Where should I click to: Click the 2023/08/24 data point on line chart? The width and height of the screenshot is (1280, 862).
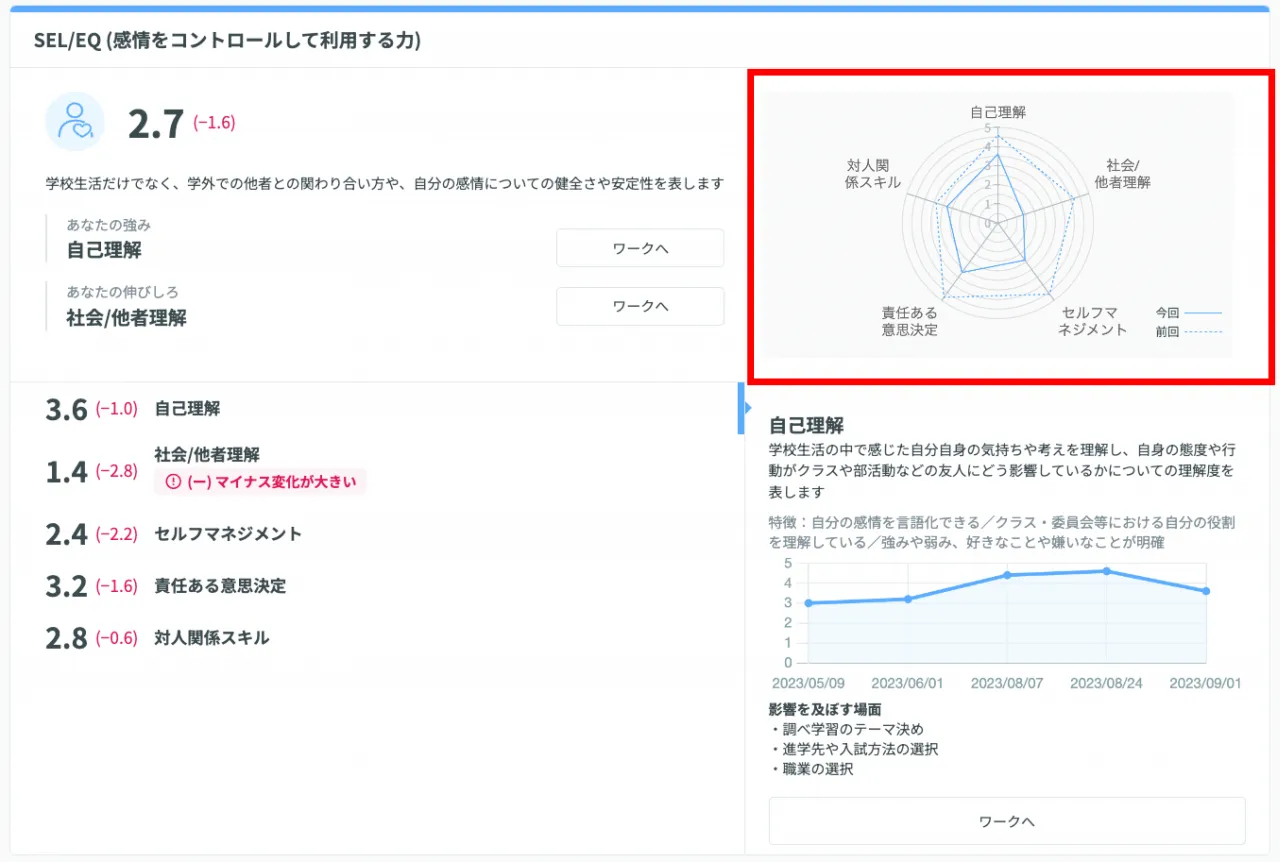click(1106, 571)
